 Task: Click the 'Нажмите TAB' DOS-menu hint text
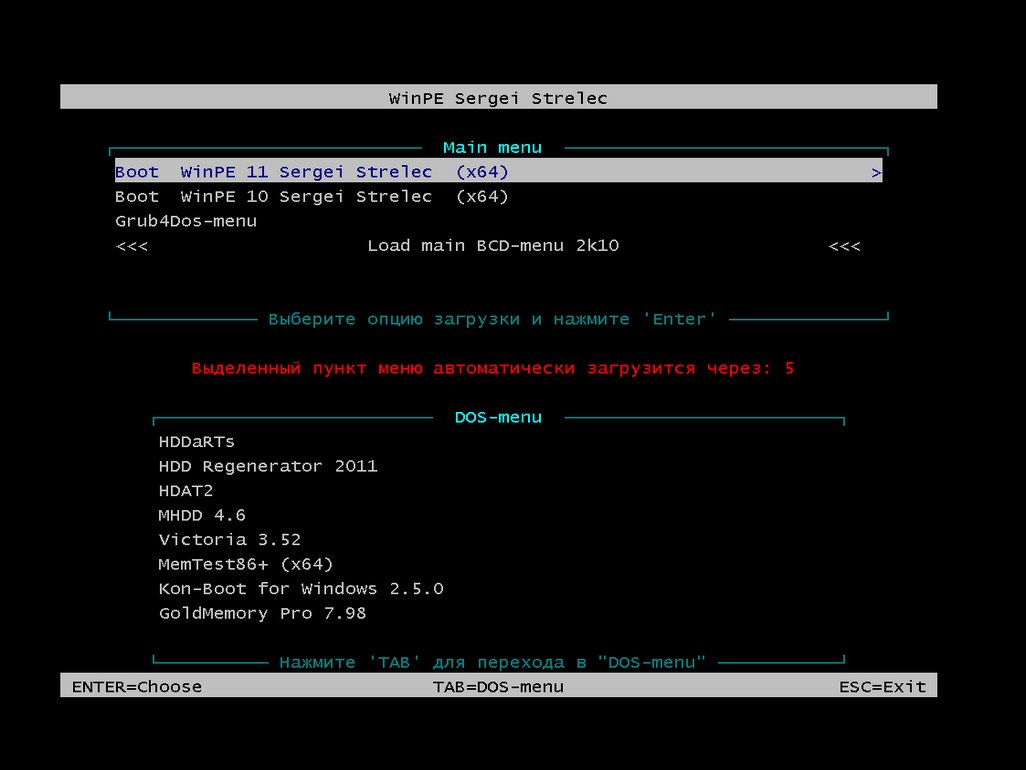(x=493, y=662)
